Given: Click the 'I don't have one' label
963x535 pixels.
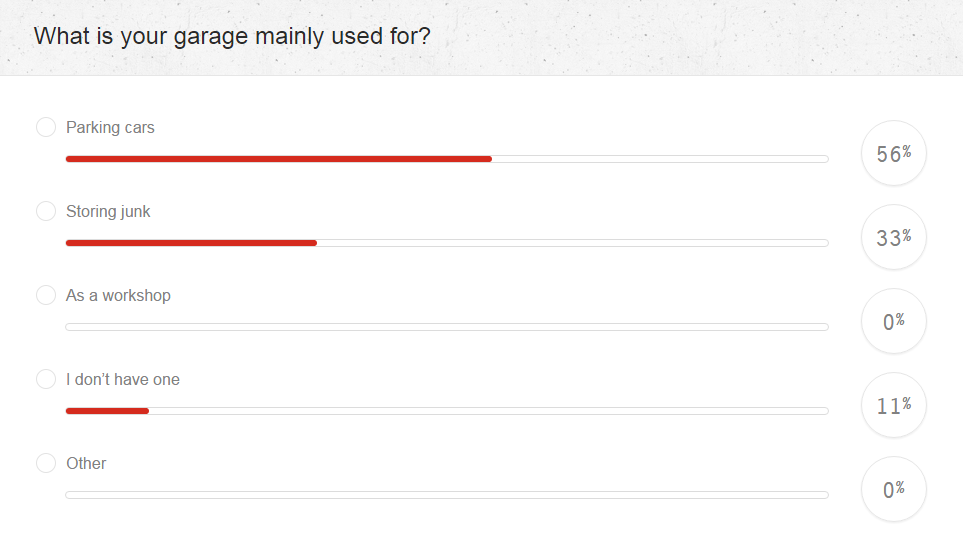Looking at the screenshot, I should pos(123,379).
